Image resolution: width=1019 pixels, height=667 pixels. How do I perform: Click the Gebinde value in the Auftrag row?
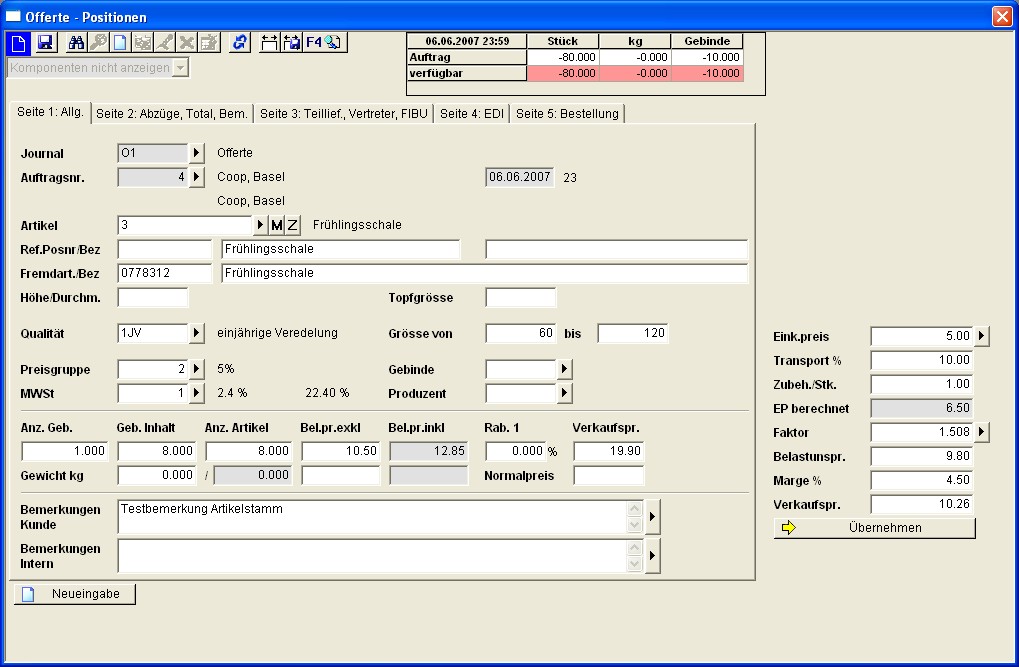707,57
